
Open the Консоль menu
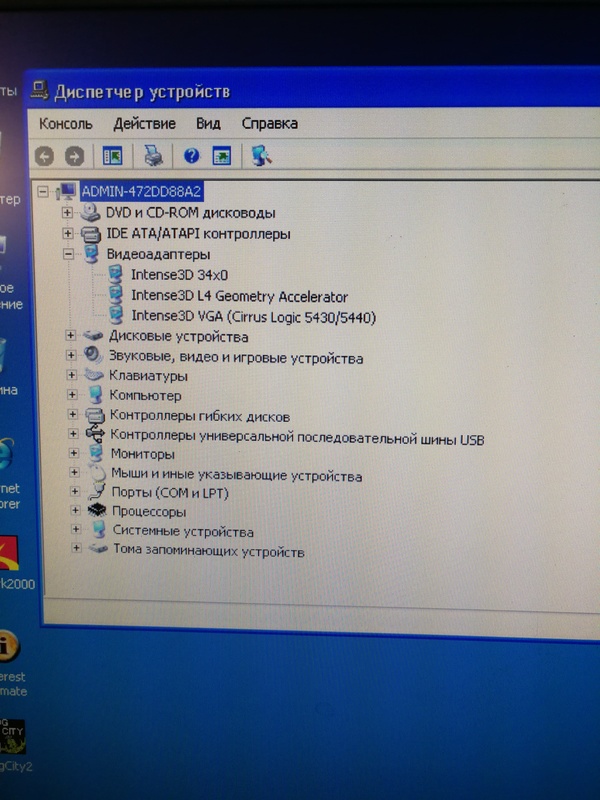pyautogui.click(x=65, y=123)
